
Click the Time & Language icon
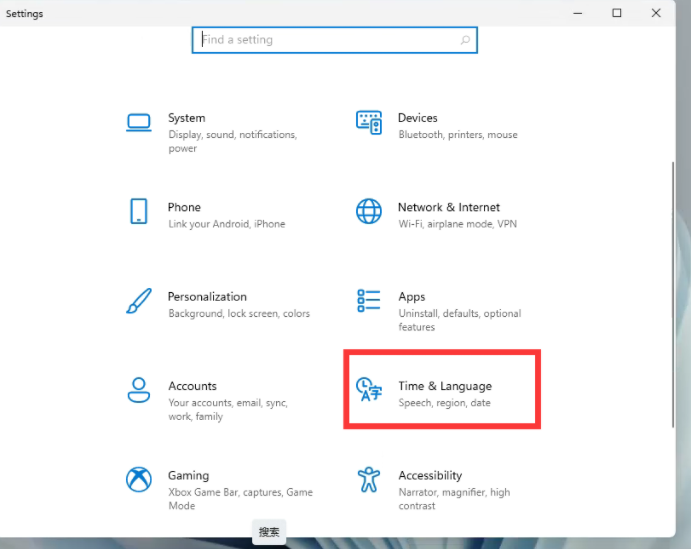point(369,390)
